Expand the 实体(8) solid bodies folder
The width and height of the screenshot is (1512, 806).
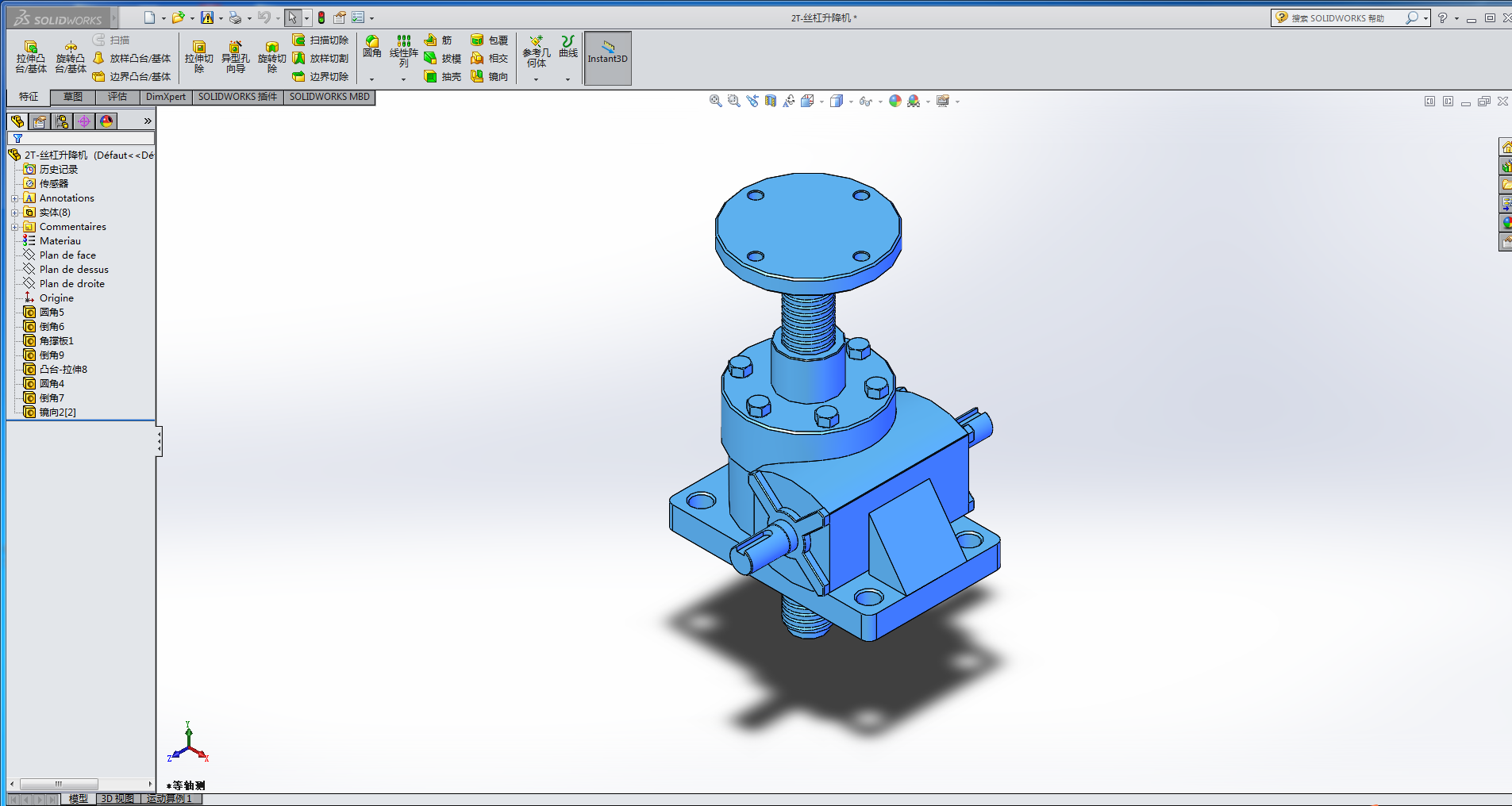tap(14, 213)
